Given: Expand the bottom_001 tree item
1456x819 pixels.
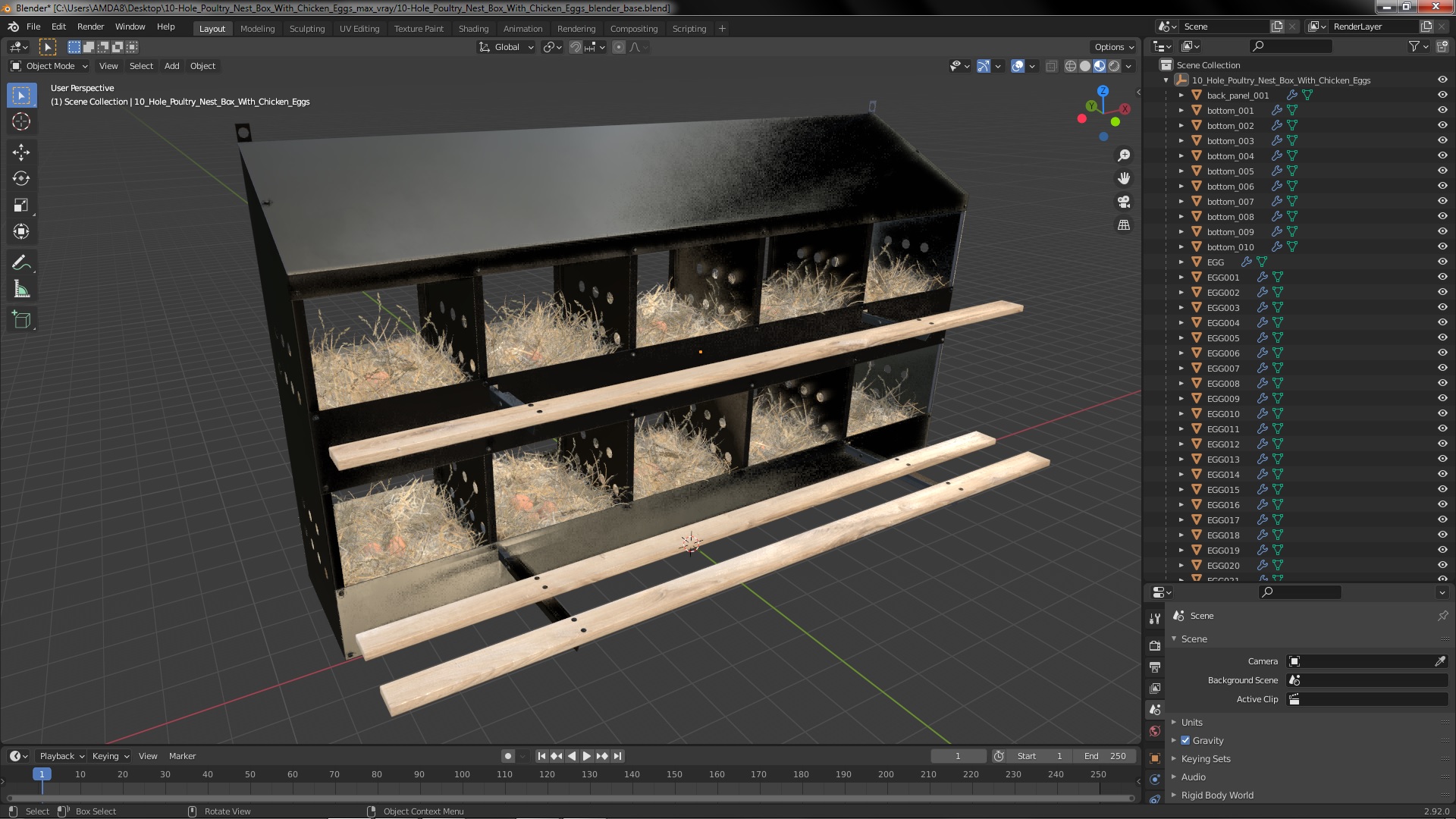Looking at the screenshot, I should (x=1181, y=111).
